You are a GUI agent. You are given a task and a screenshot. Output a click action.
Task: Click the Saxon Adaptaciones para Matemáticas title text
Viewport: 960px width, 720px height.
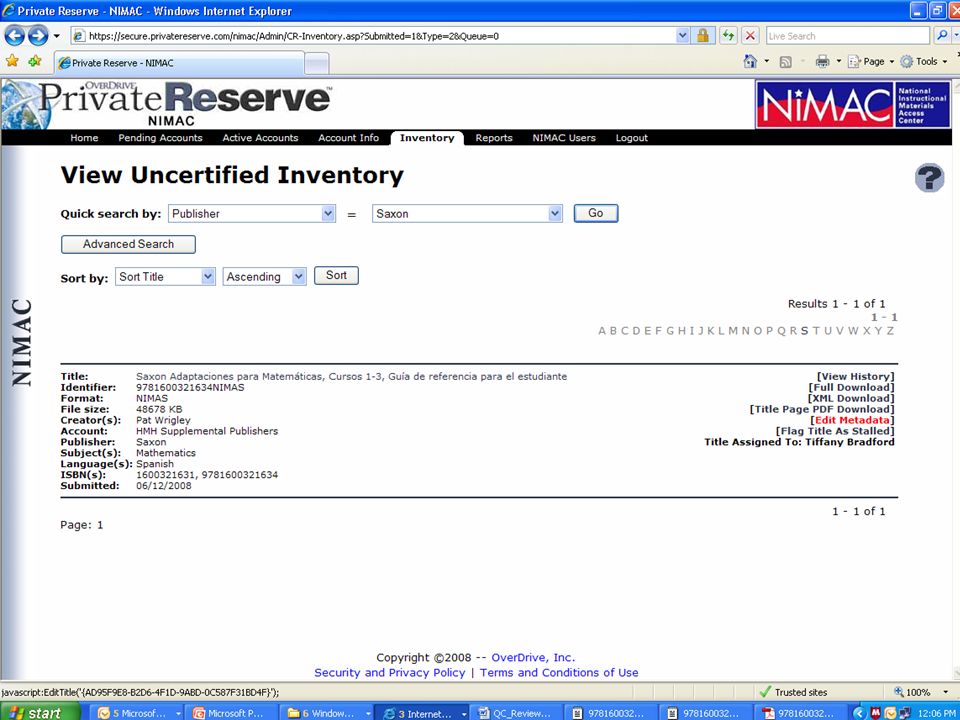tap(351, 377)
